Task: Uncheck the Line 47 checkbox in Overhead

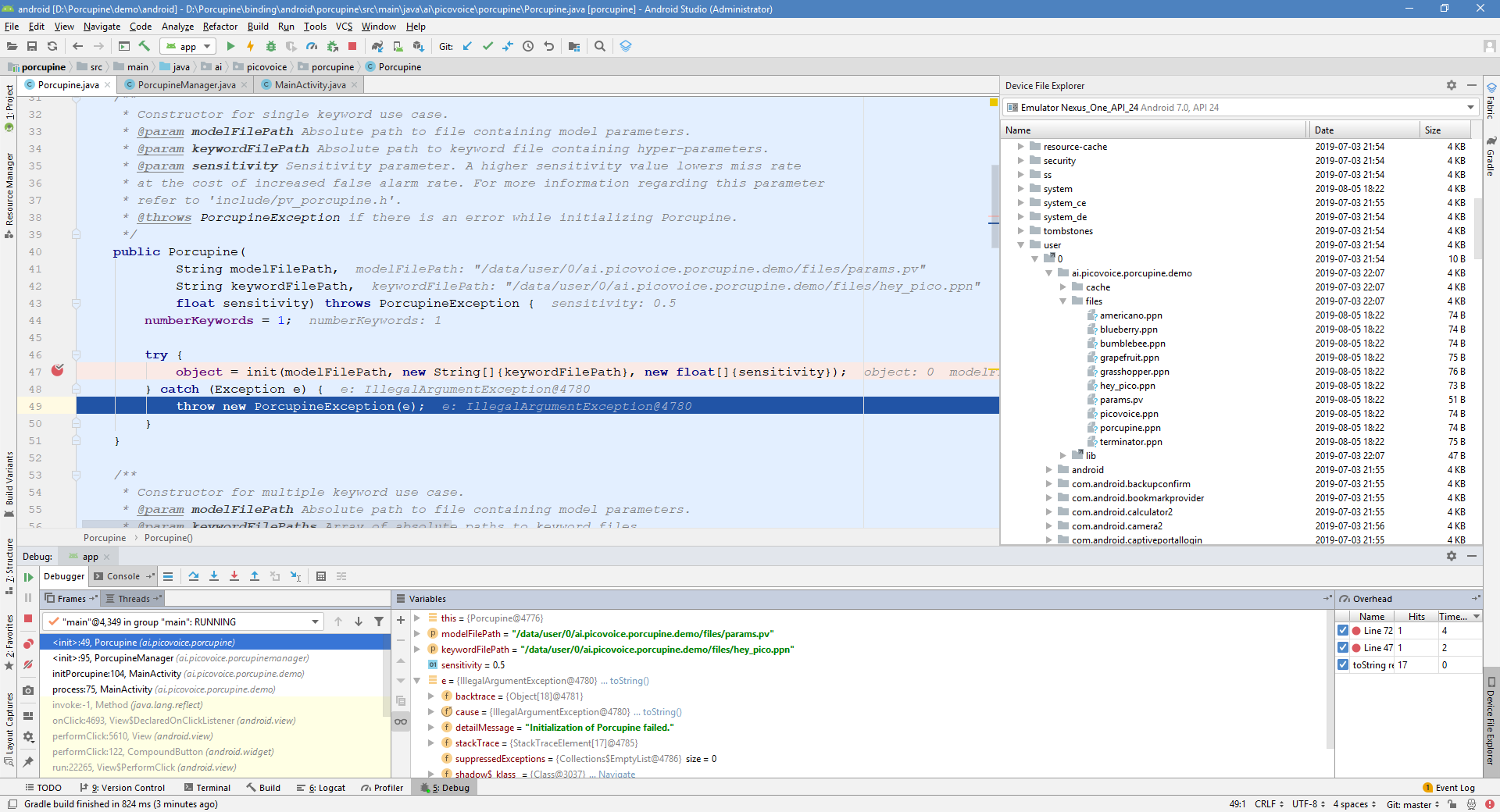Action: 1344,647
